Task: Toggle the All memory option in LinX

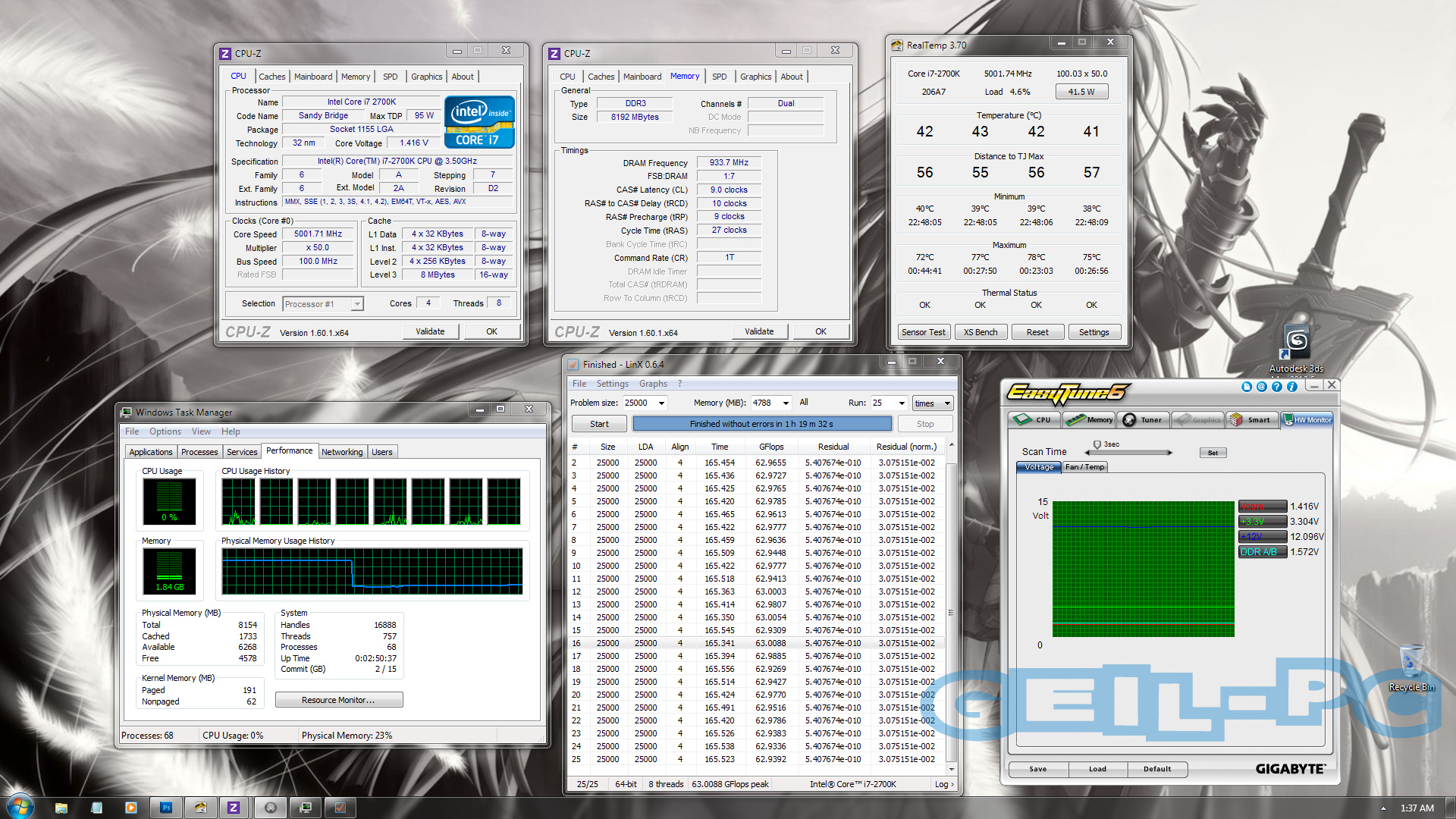Action: (x=804, y=403)
